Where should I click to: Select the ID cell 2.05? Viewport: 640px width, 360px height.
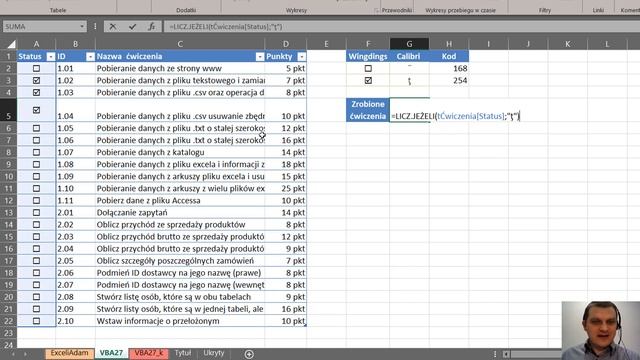coord(76,261)
